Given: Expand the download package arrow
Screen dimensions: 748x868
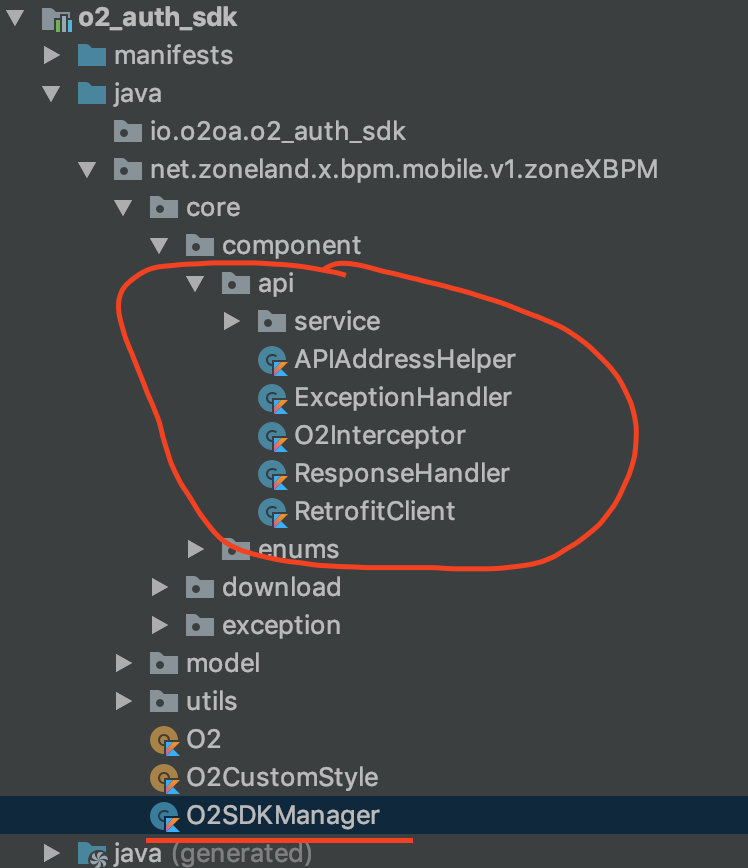Looking at the screenshot, I should [x=159, y=588].
